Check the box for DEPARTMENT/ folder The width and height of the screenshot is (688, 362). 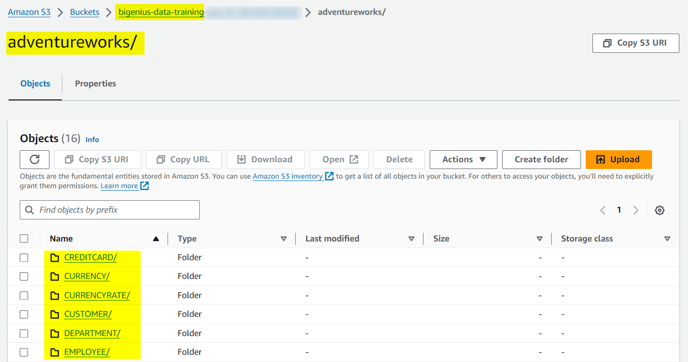pos(24,333)
